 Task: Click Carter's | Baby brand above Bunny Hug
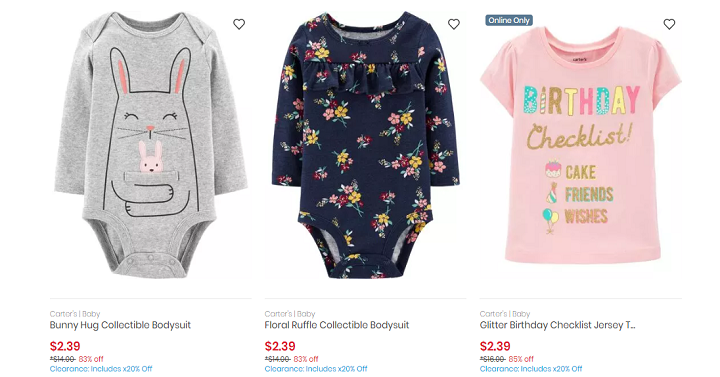point(75,314)
